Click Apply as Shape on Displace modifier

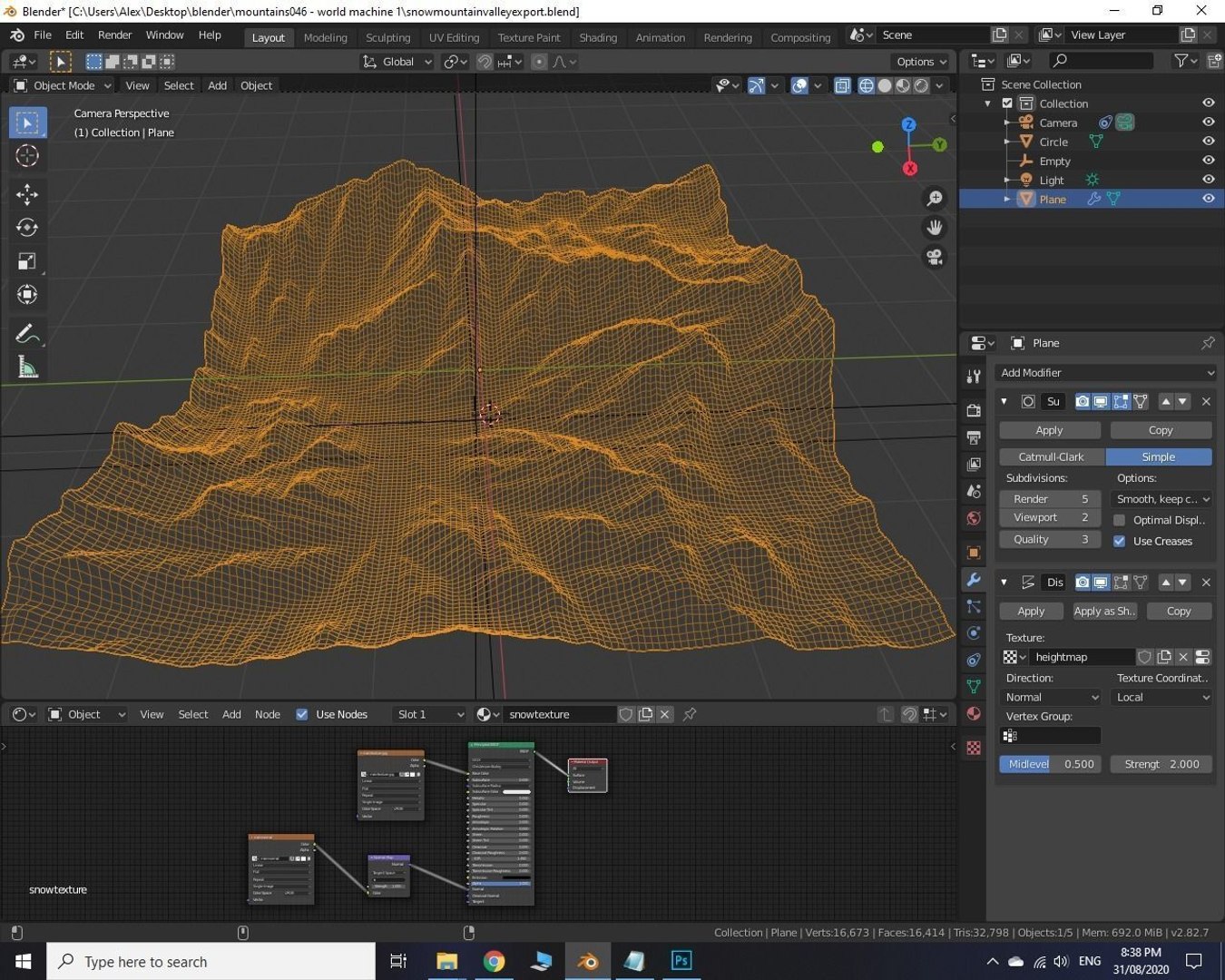click(x=1104, y=611)
